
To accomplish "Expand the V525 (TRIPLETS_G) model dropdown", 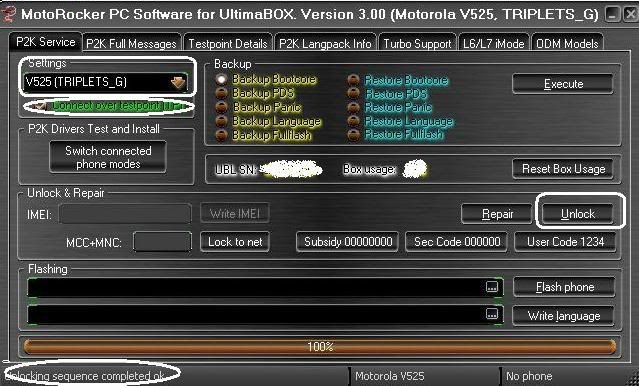I will pyautogui.click(x=178, y=82).
